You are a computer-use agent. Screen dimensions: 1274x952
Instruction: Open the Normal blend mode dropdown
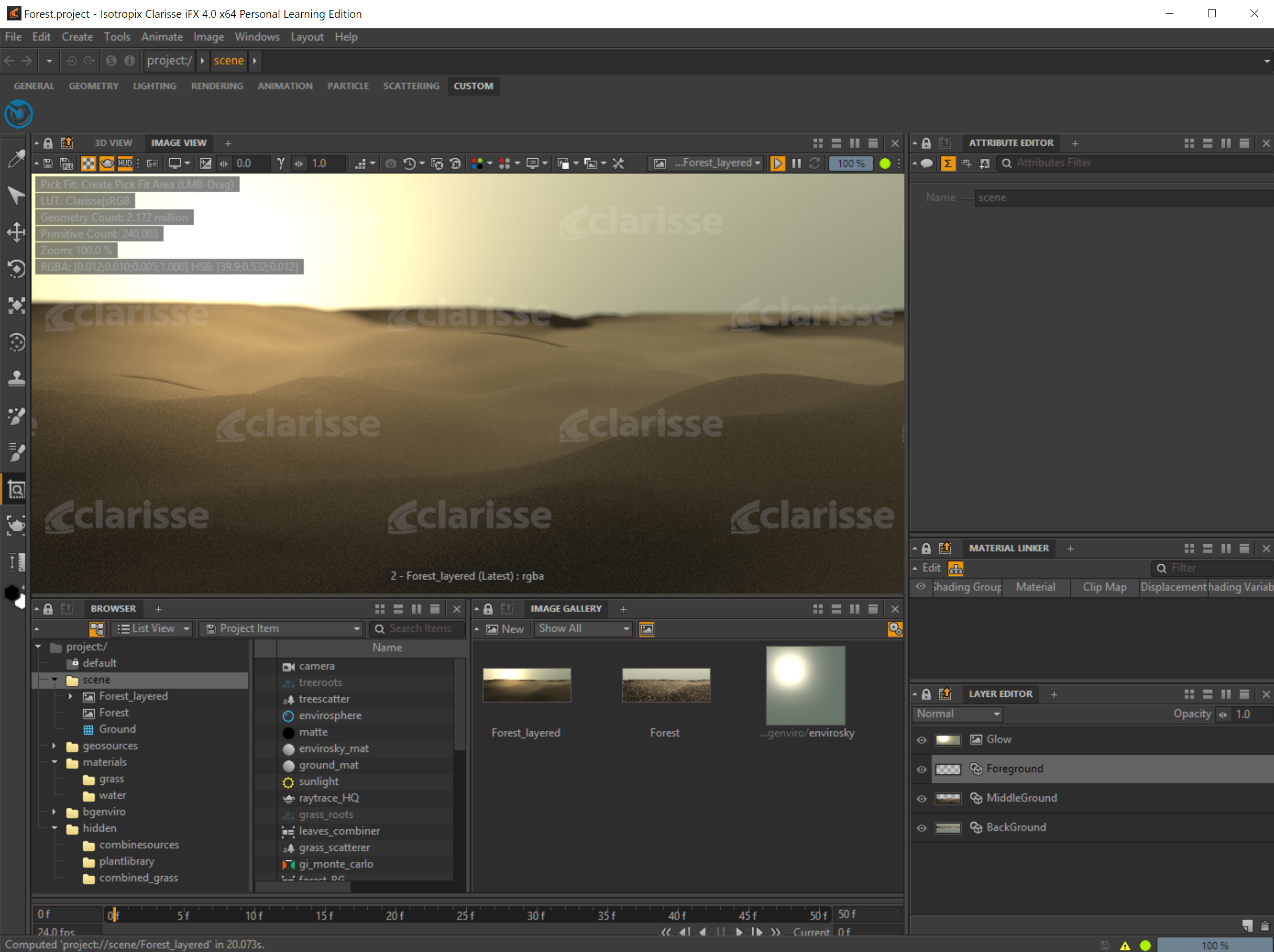[957, 714]
